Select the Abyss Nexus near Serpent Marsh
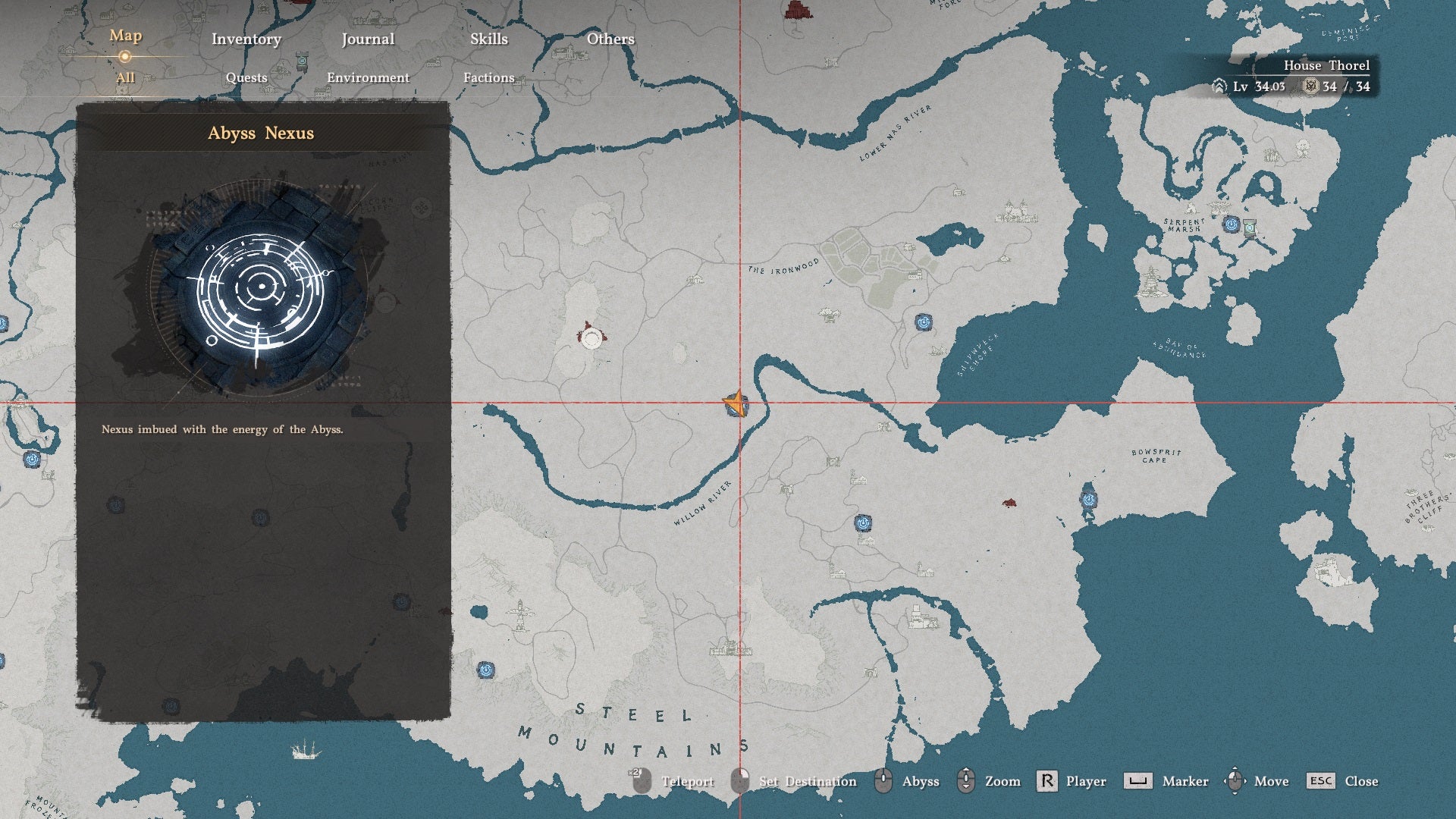This screenshot has height=819, width=1456. coord(1232,224)
